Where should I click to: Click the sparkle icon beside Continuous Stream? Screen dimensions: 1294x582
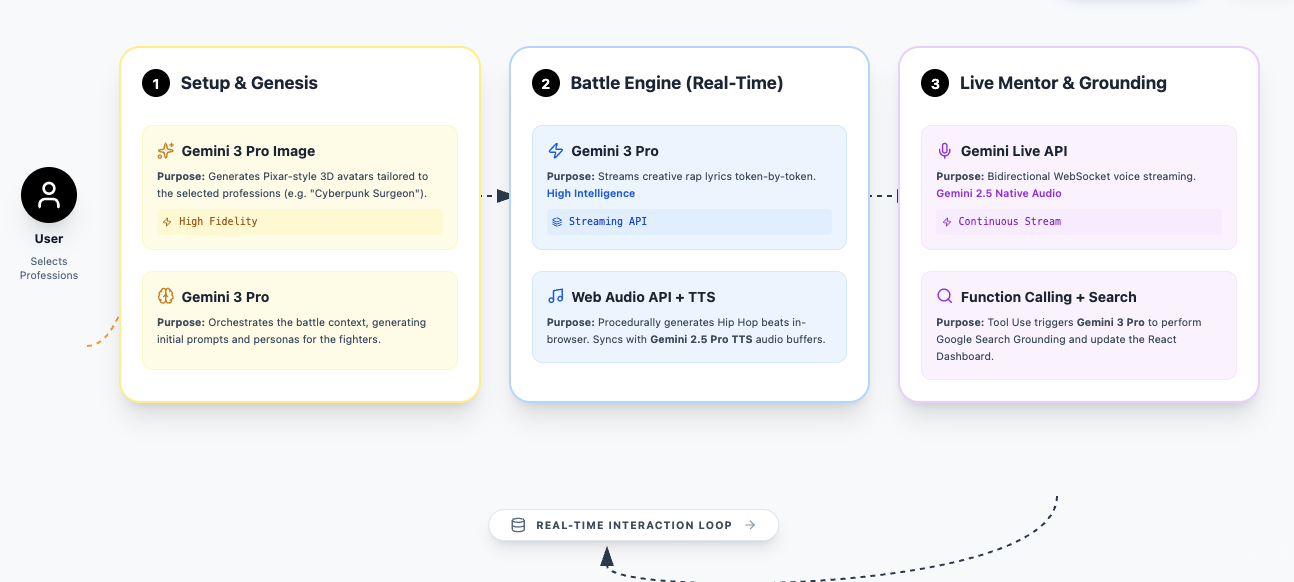coord(947,222)
